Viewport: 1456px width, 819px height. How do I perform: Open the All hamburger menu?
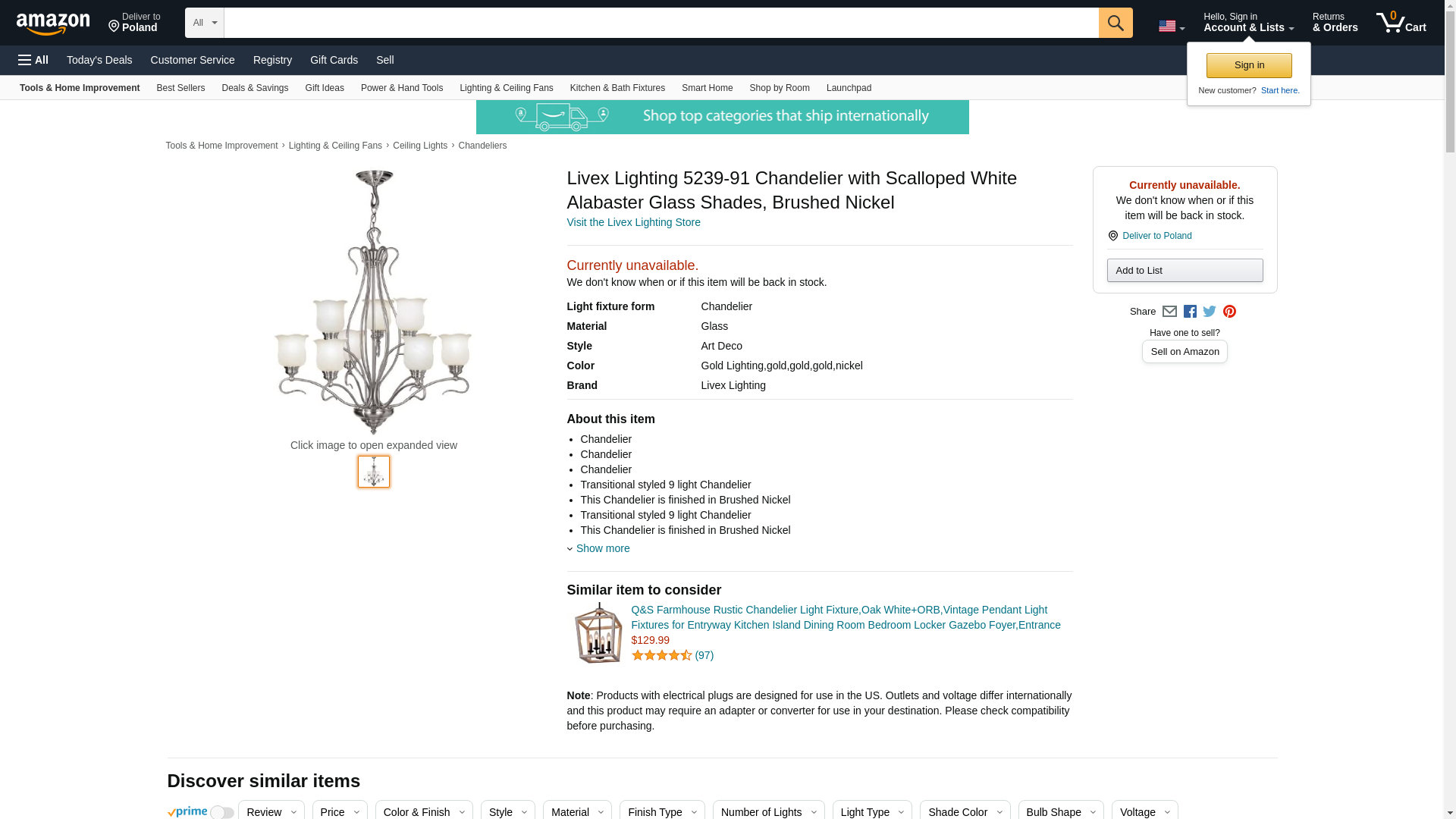click(x=33, y=60)
